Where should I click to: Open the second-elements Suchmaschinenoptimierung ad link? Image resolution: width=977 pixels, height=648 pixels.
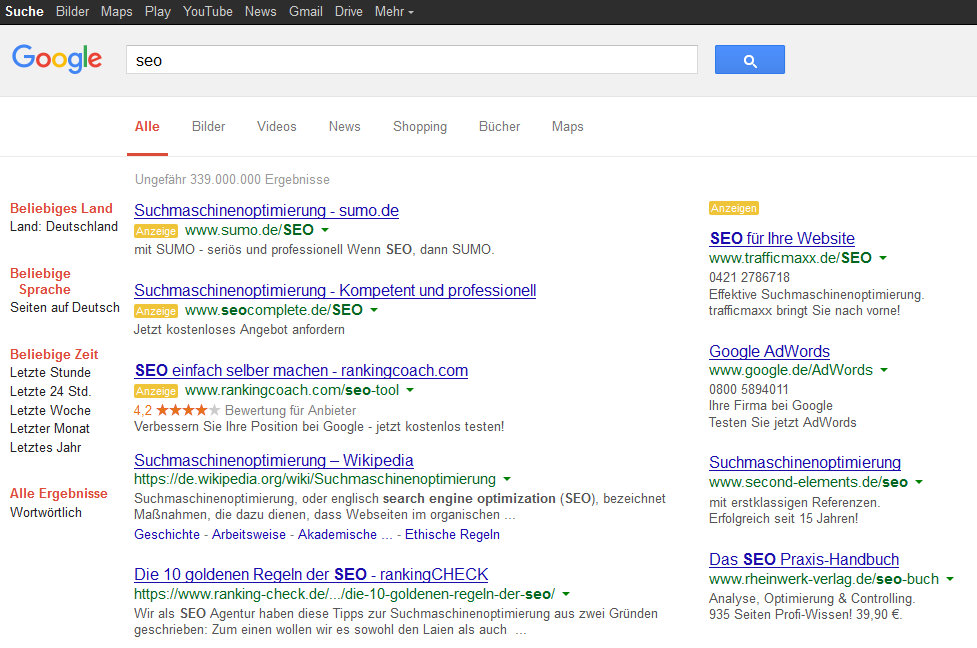(805, 462)
